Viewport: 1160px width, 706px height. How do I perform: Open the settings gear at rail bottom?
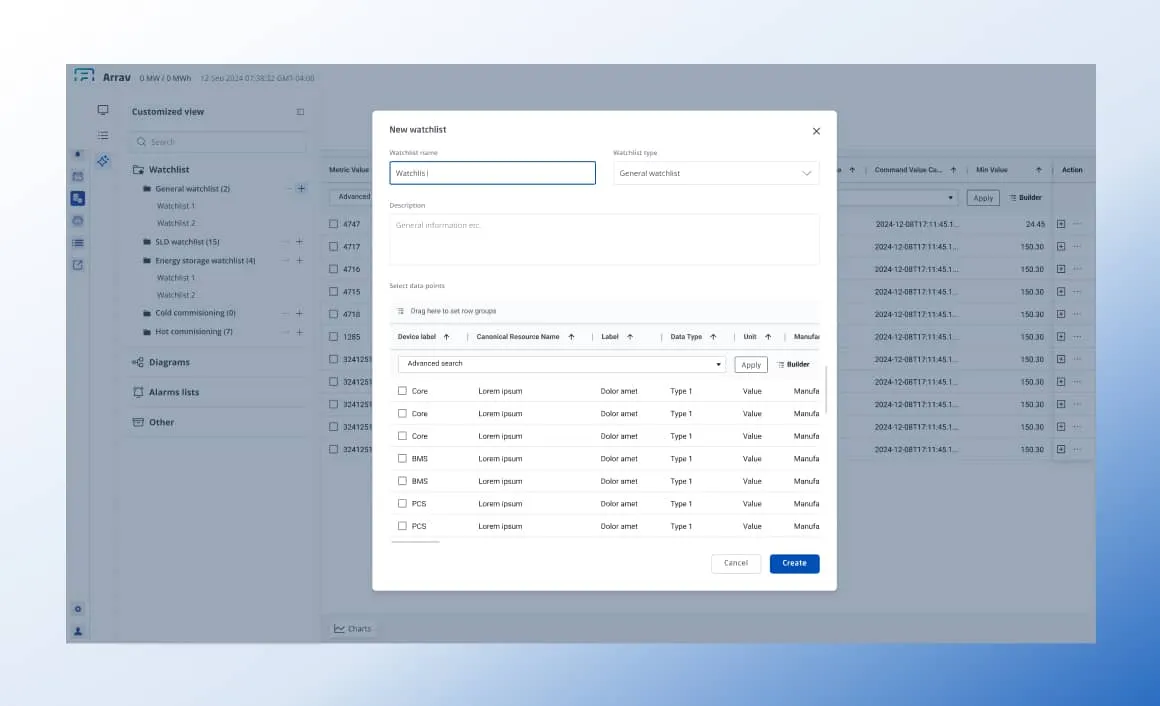click(78, 609)
